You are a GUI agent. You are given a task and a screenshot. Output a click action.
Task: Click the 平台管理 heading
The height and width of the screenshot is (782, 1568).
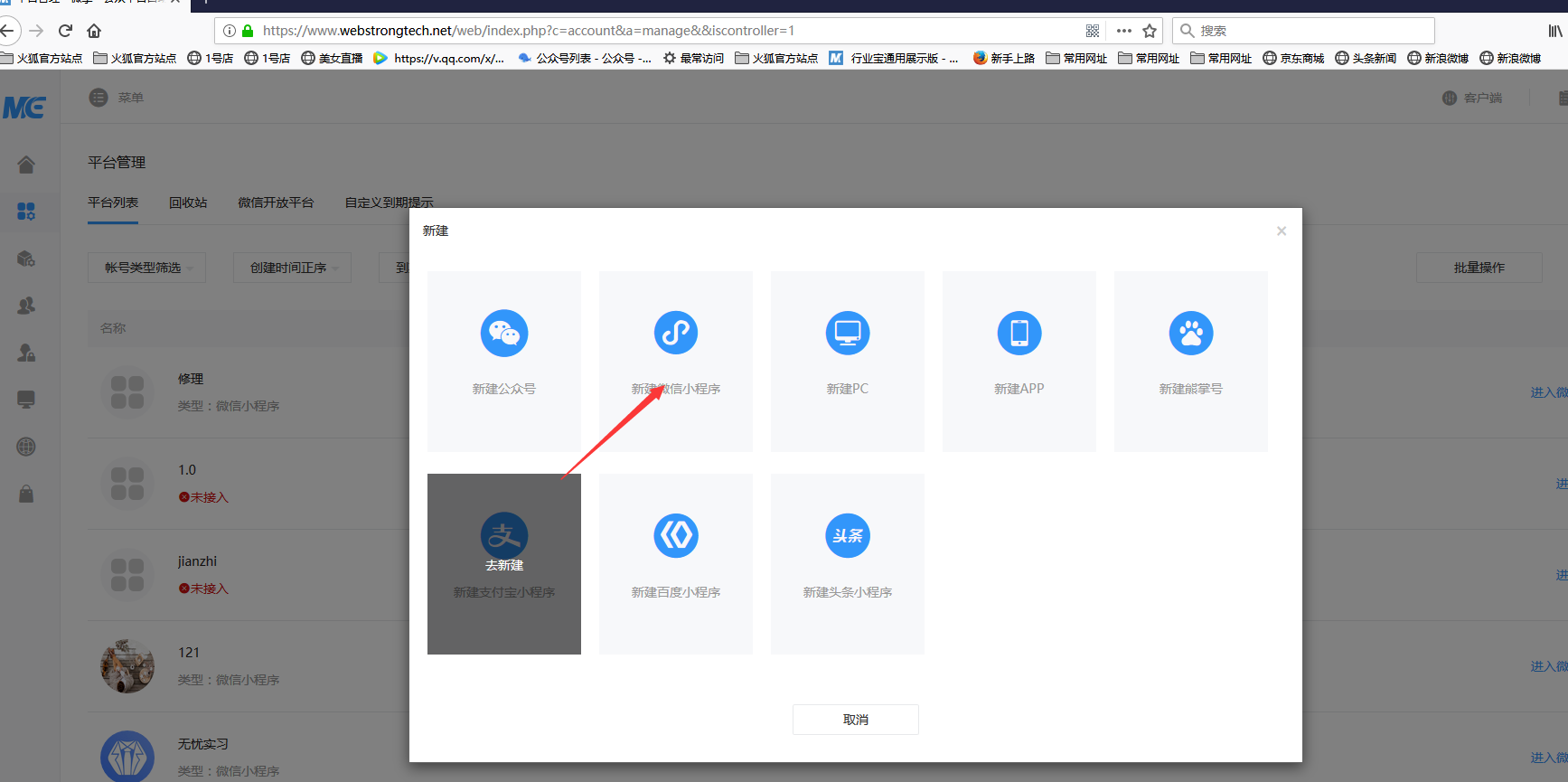click(117, 163)
